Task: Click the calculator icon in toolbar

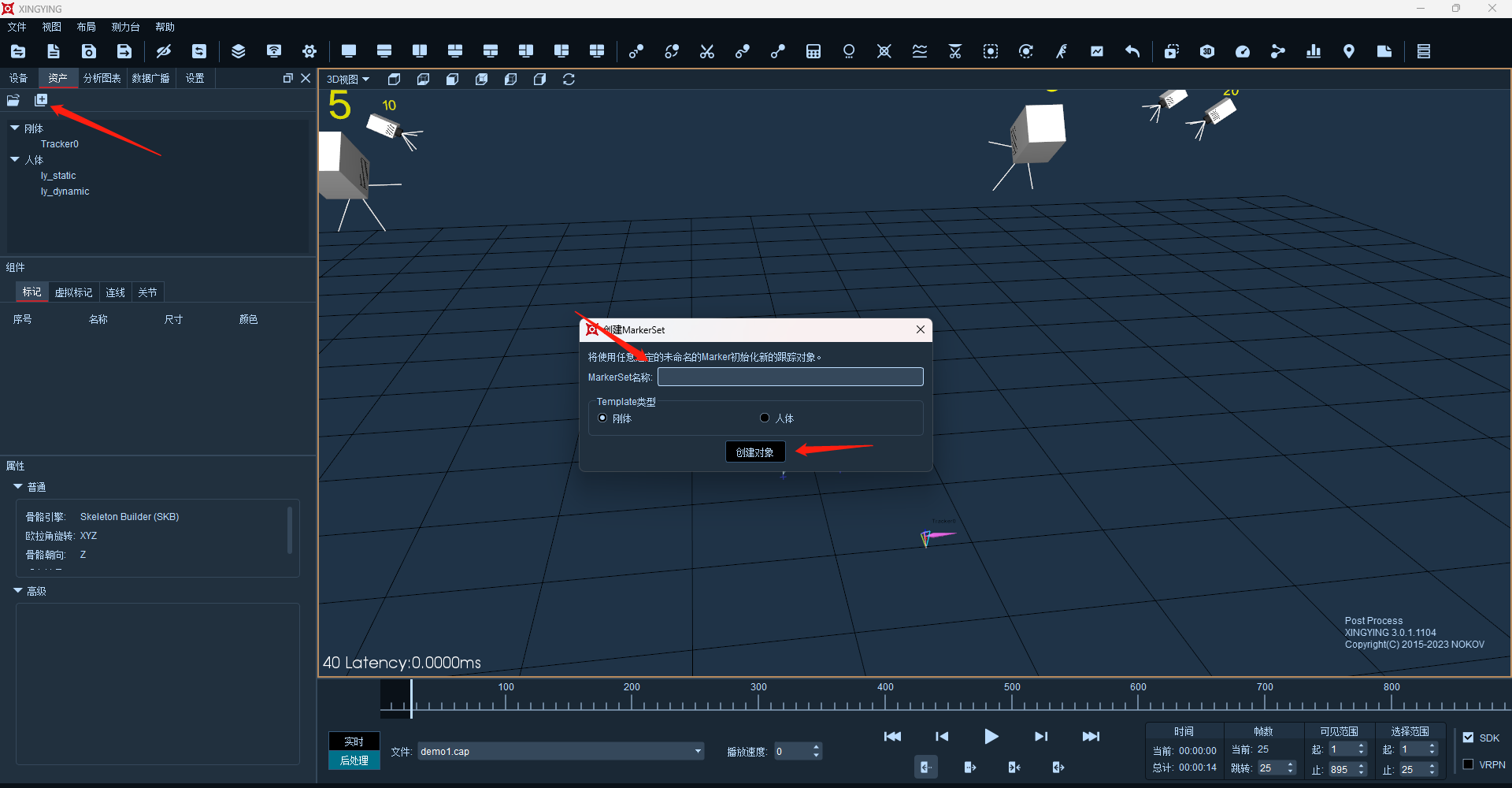Action: click(x=813, y=51)
